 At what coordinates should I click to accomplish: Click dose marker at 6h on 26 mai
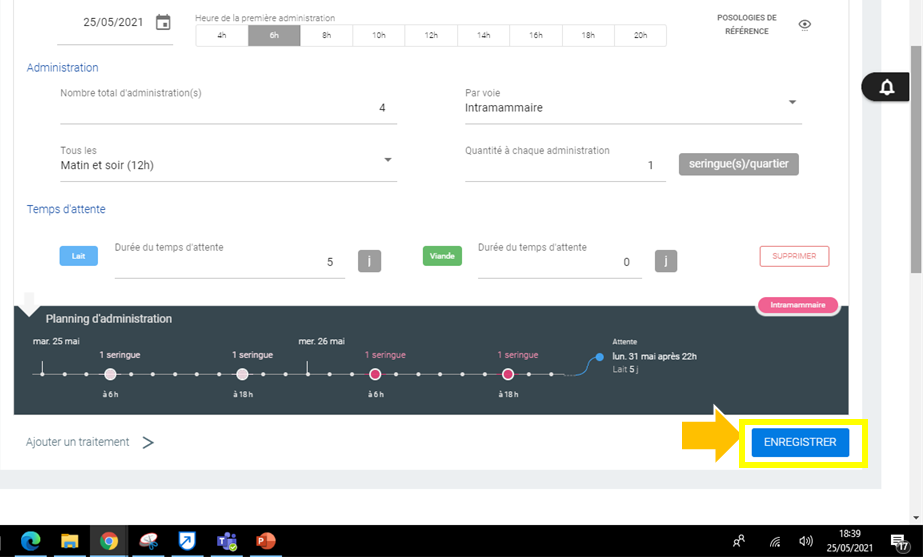tap(375, 374)
